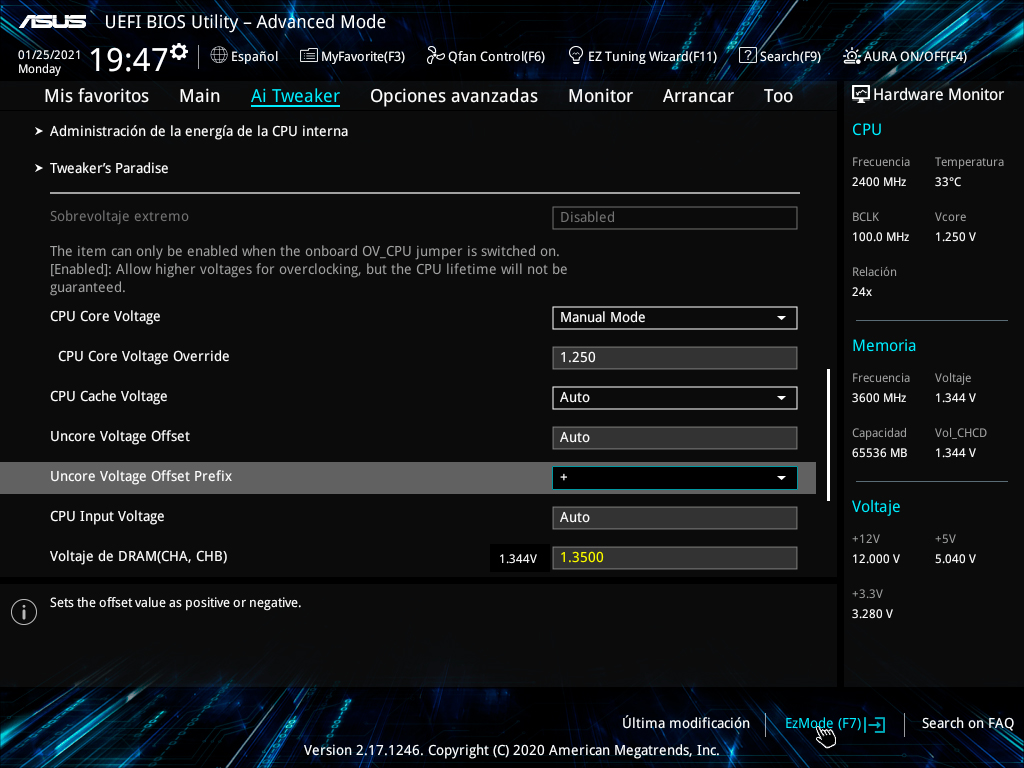This screenshot has height=768, width=1024.
Task: Click the settings gear next to clock
Action: (179, 52)
